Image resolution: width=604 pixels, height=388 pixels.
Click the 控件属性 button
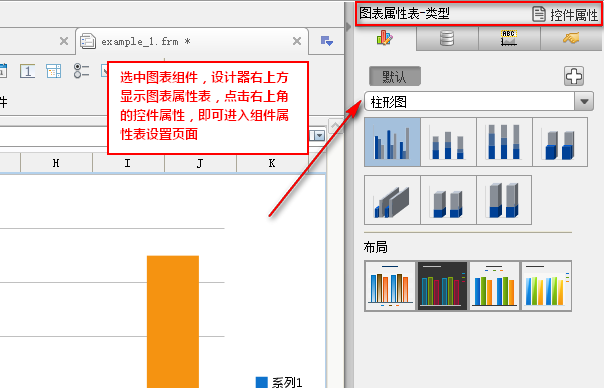565,15
